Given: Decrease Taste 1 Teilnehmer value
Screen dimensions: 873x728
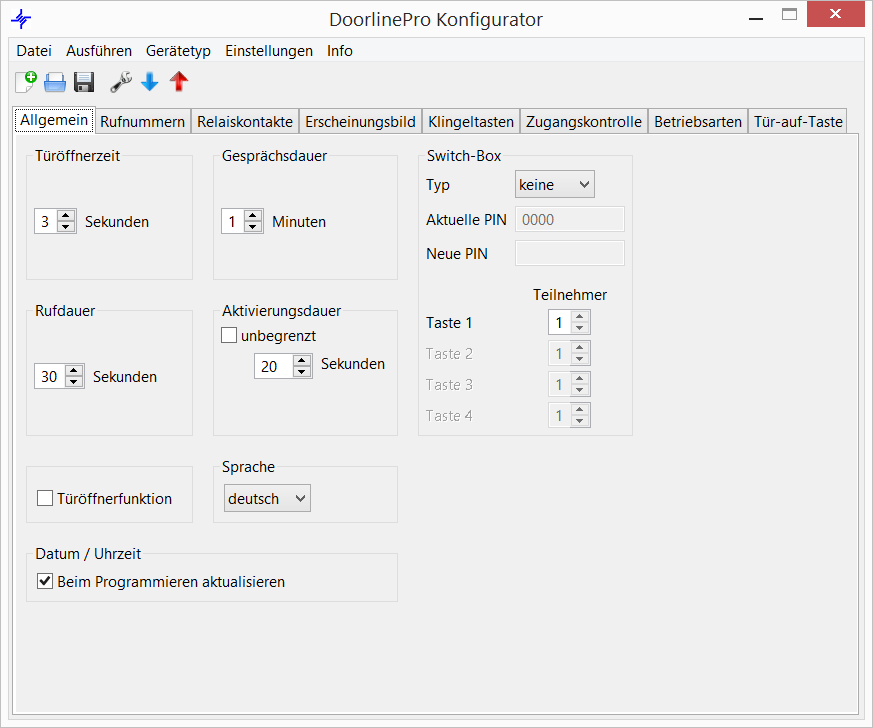Looking at the screenshot, I should point(580,328).
